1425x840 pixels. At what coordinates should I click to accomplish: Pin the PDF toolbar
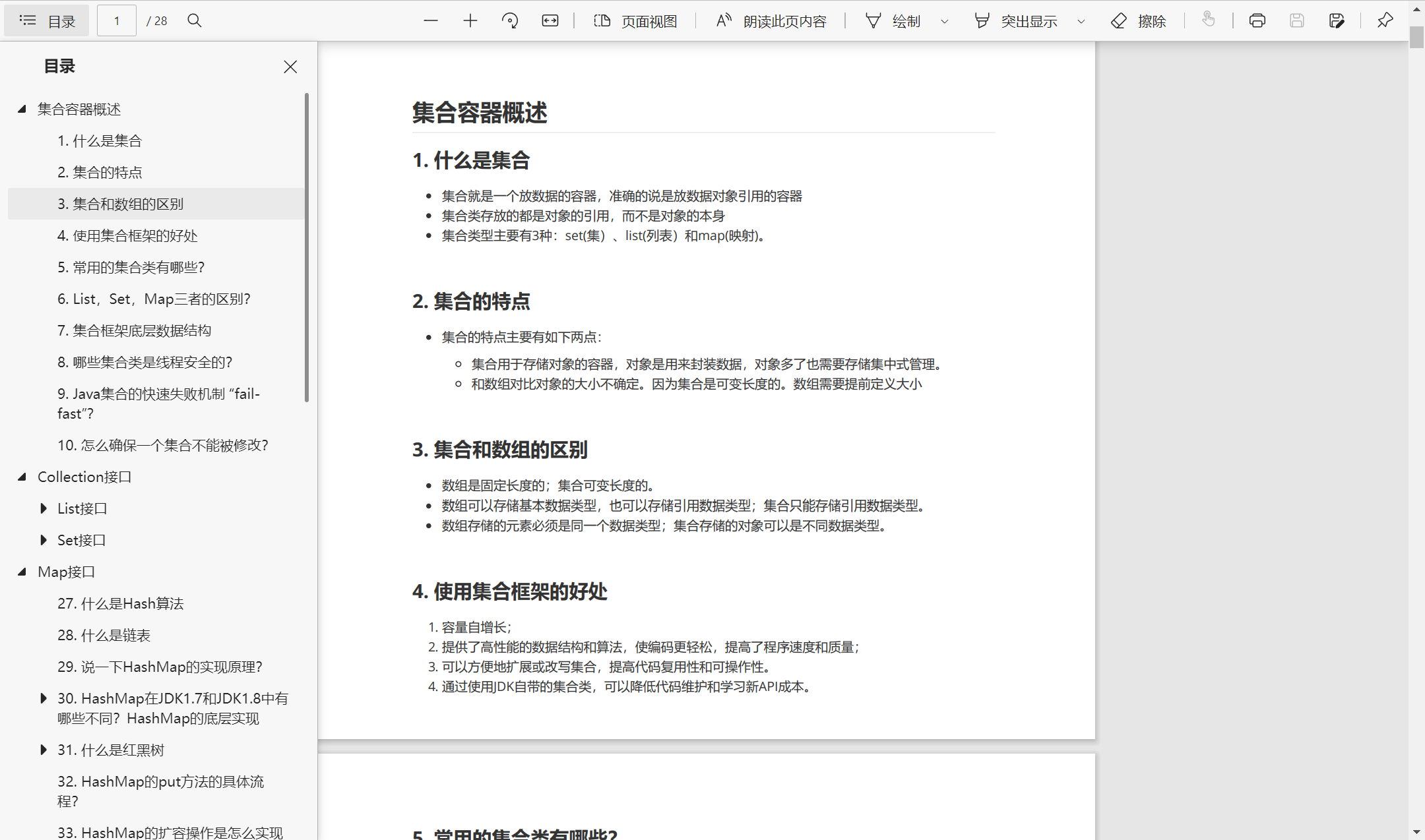1384,20
